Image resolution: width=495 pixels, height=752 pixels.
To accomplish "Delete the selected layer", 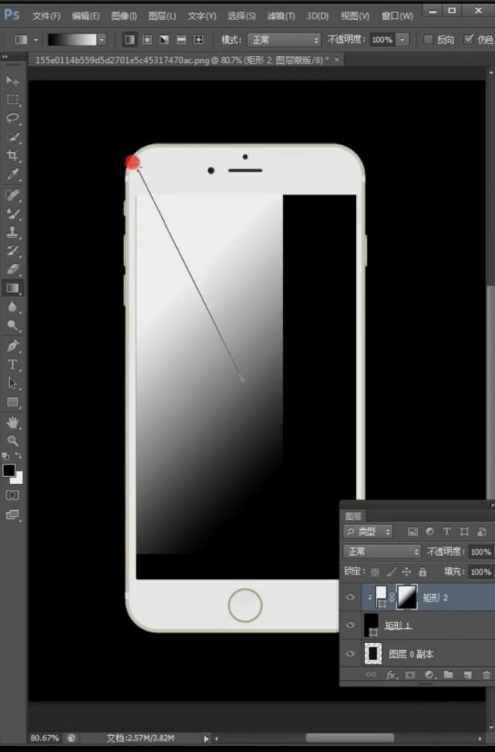I will [x=486, y=675].
